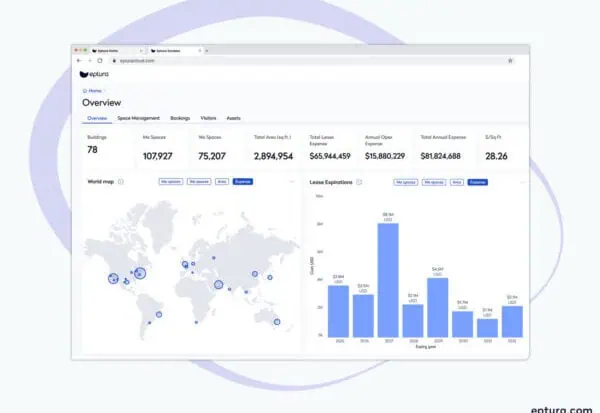Open the more options menu on World map panel
The image size is (600, 413).
click(x=292, y=181)
